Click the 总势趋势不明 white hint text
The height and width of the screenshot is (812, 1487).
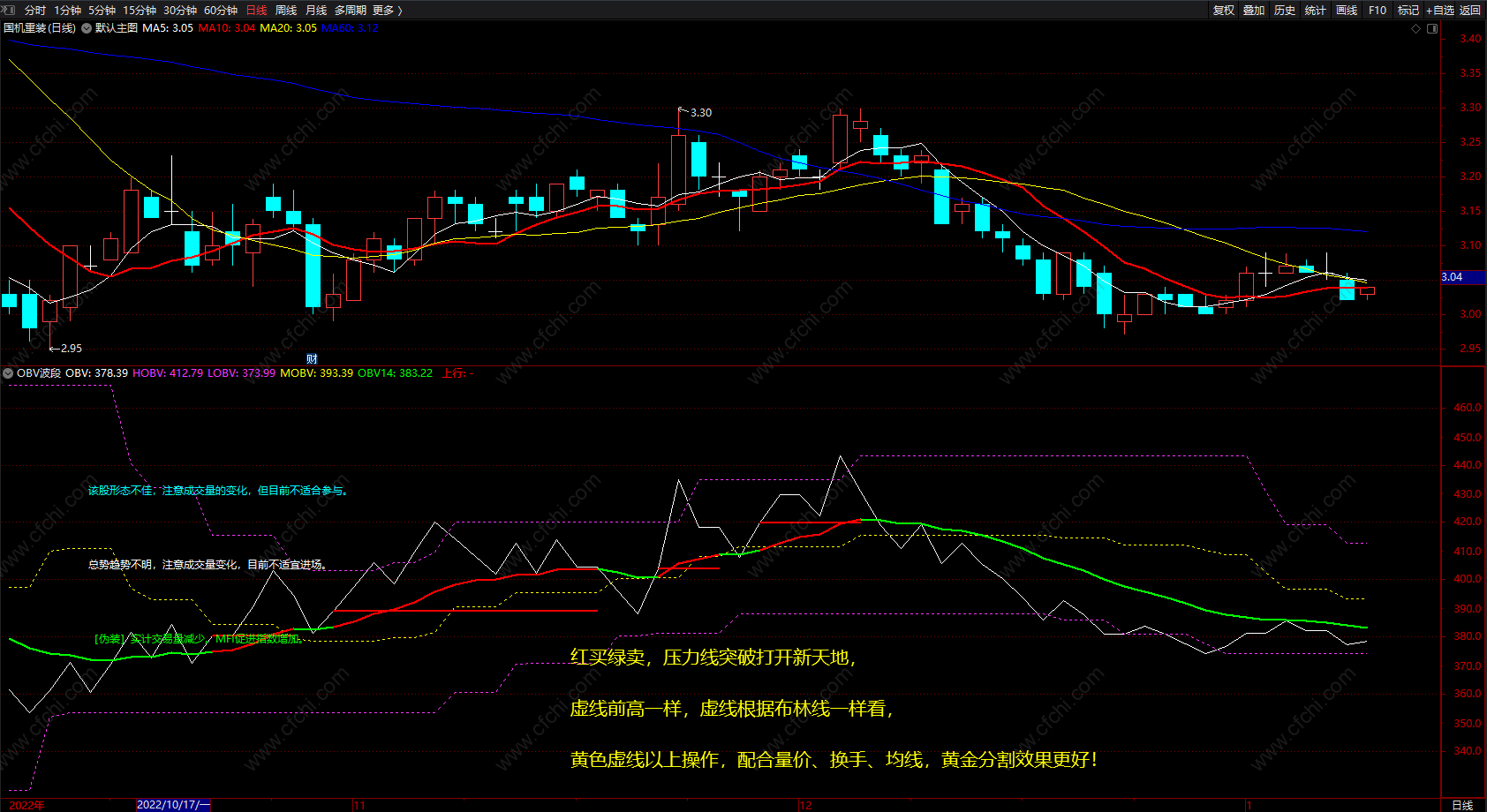pos(208,565)
